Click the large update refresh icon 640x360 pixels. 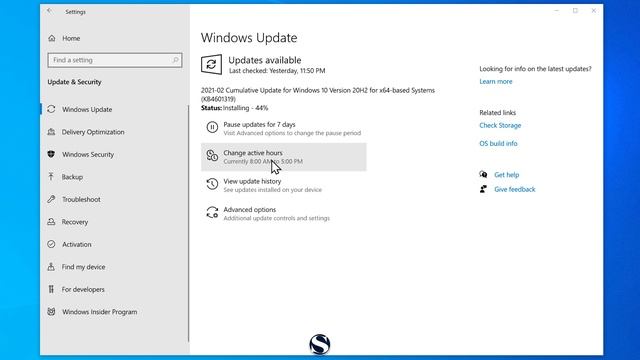211,64
